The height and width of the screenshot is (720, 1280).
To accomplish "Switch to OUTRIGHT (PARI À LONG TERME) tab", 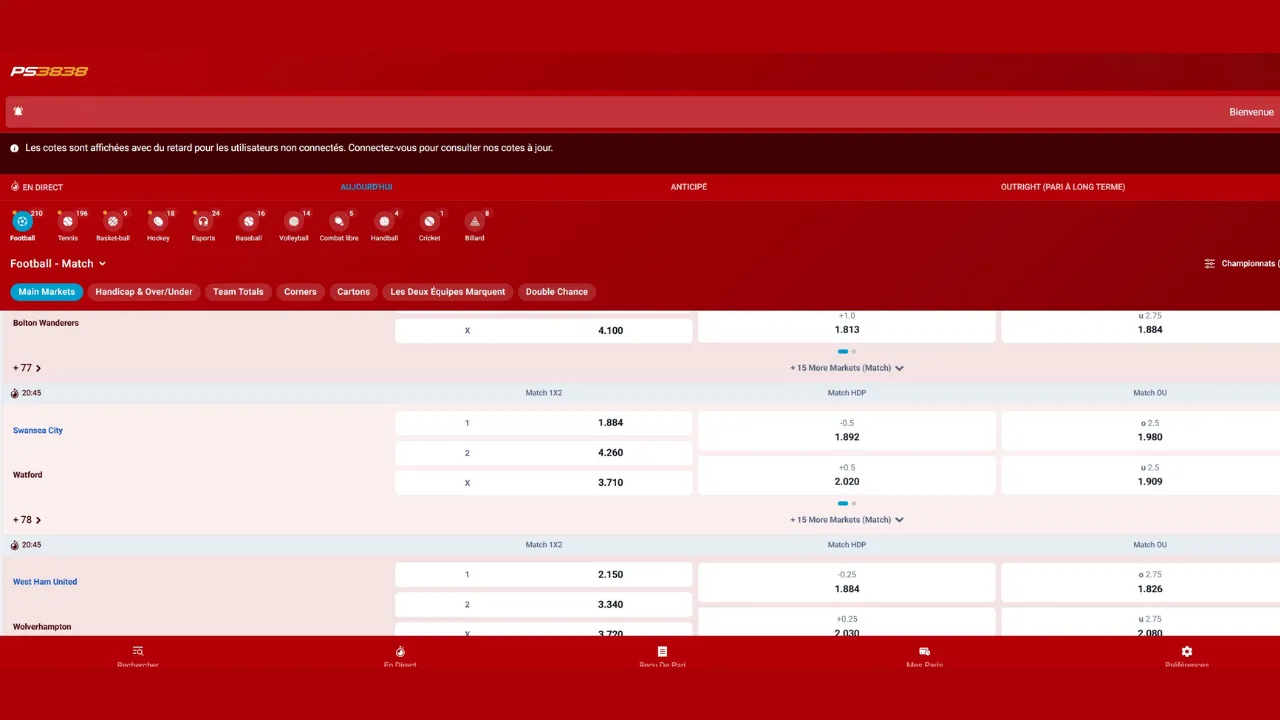I will click(1063, 187).
